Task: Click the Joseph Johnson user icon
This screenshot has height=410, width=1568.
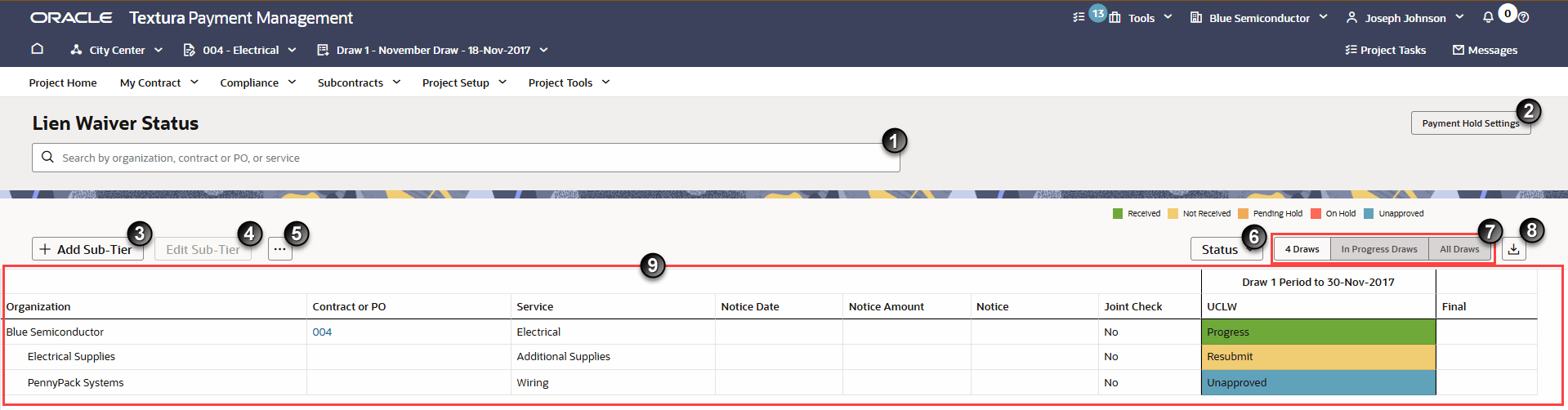Action: coord(1351,17)
